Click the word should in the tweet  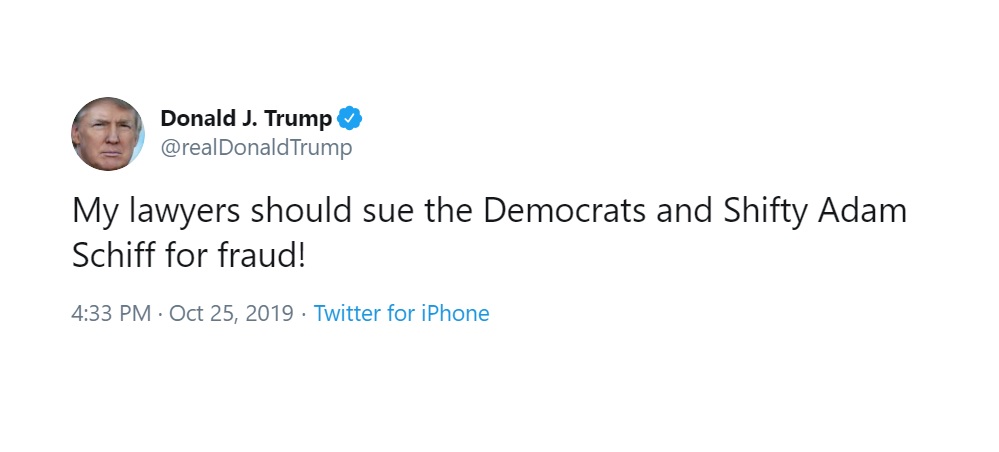[x=301, y=212]
